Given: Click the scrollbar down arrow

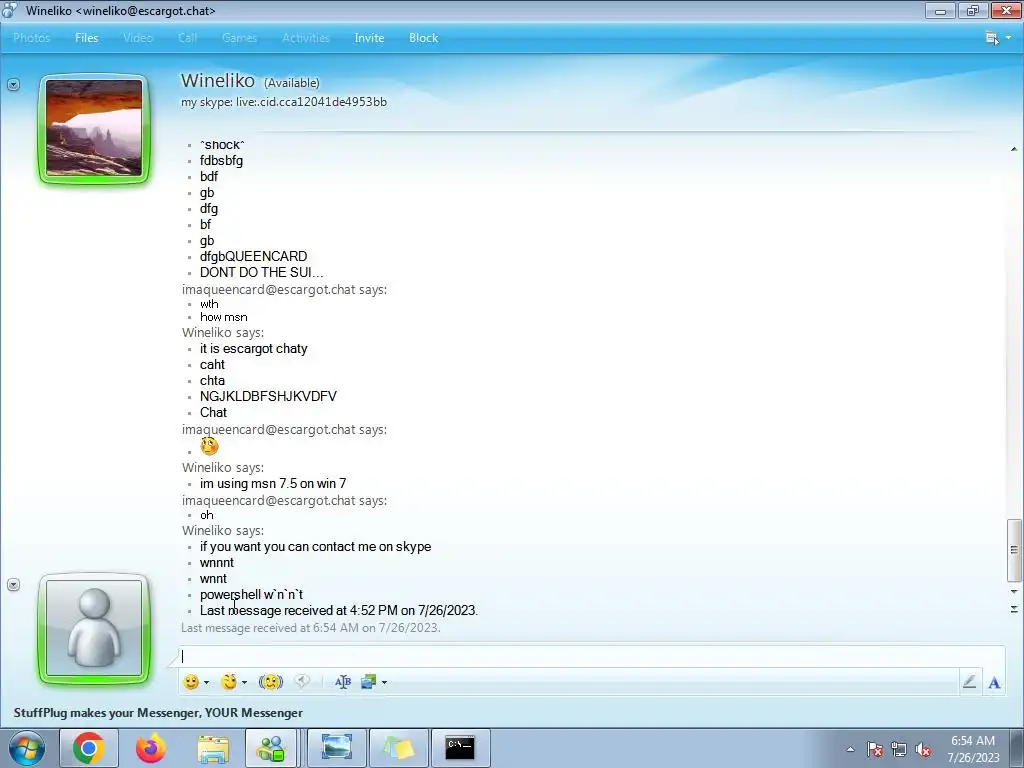Looking at the screenshot, I should point(1014,592).
